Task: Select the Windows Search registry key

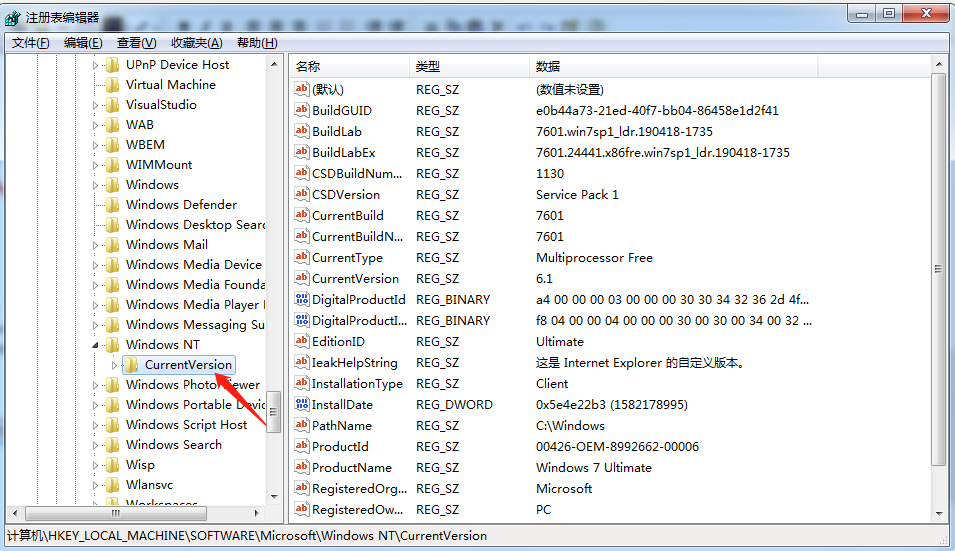Action: tap(173, 445)
